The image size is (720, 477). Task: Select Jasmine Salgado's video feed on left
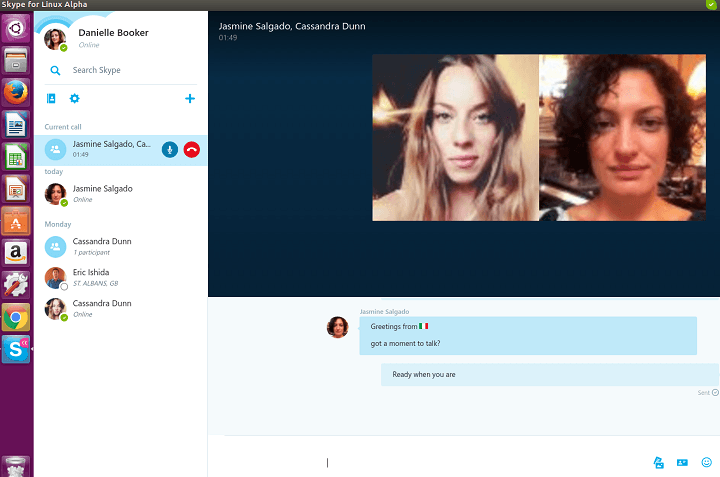pyautogui.click(x=455, y=137)
